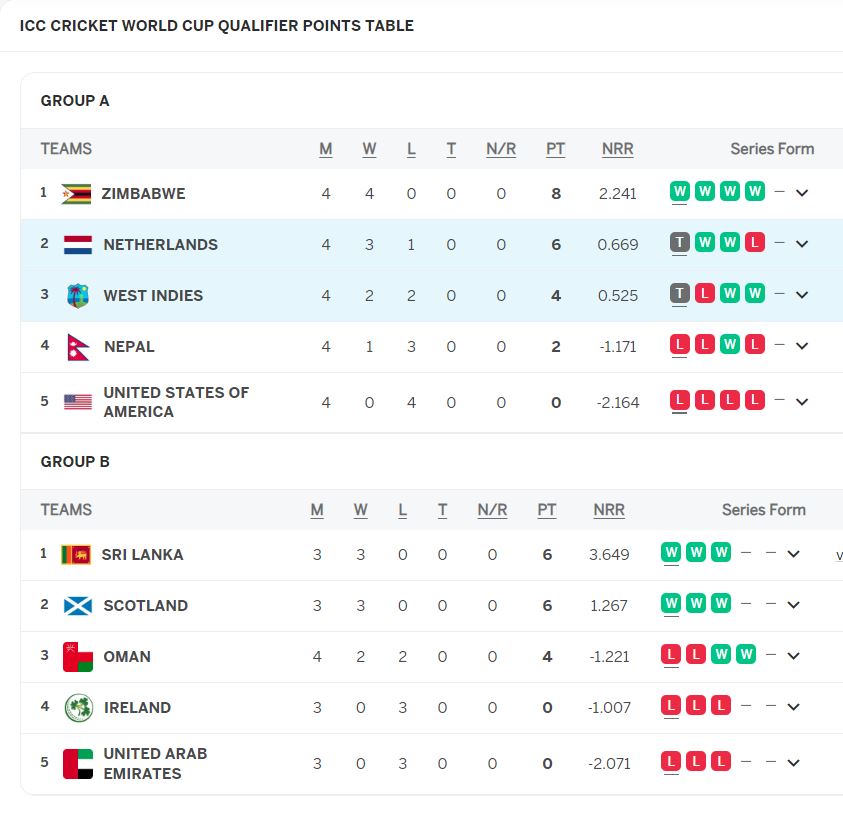Click the PT header in Group B
This screenshot has height=813, width=843.
click(x=547, y=510)
